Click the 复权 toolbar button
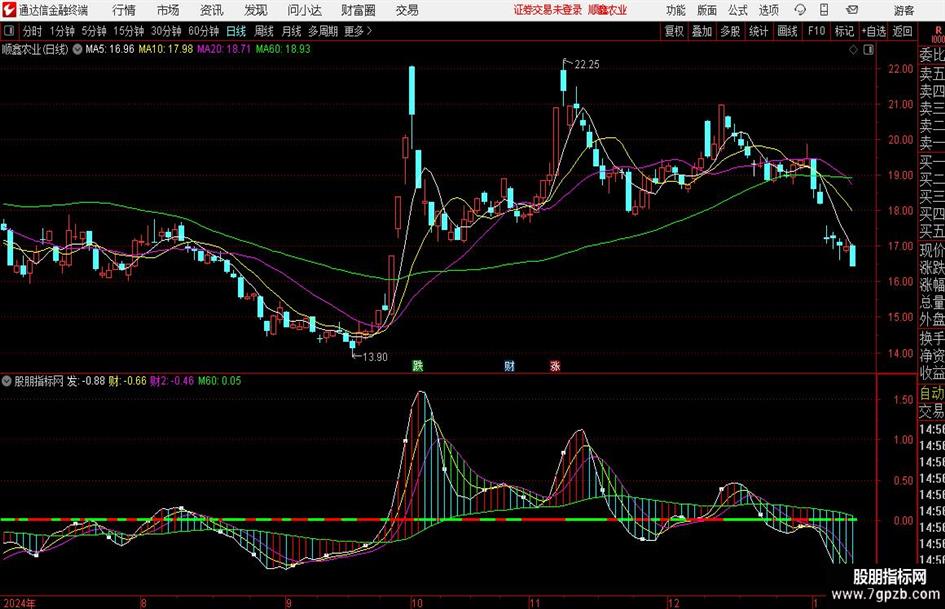 pos(674,31)
